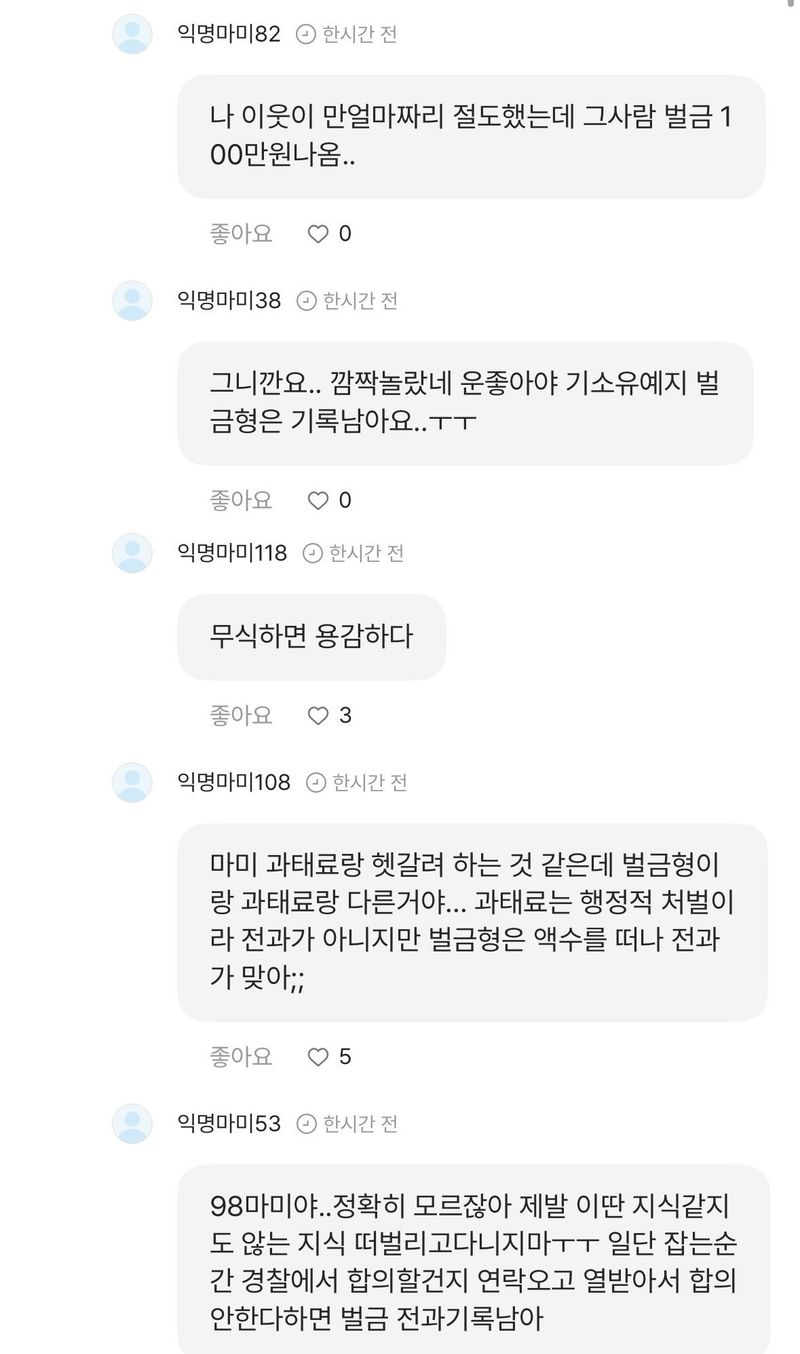Click 익명마미108's profile avatar
Screen dimensions: 800x1354
(x=132, y=782)
